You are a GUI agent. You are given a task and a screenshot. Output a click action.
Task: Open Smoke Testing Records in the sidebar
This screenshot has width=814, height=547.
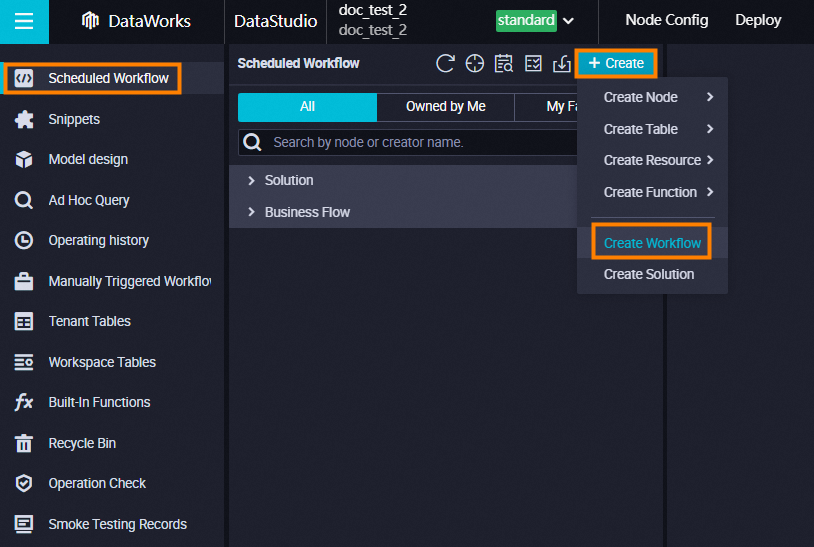pos(118,524)
